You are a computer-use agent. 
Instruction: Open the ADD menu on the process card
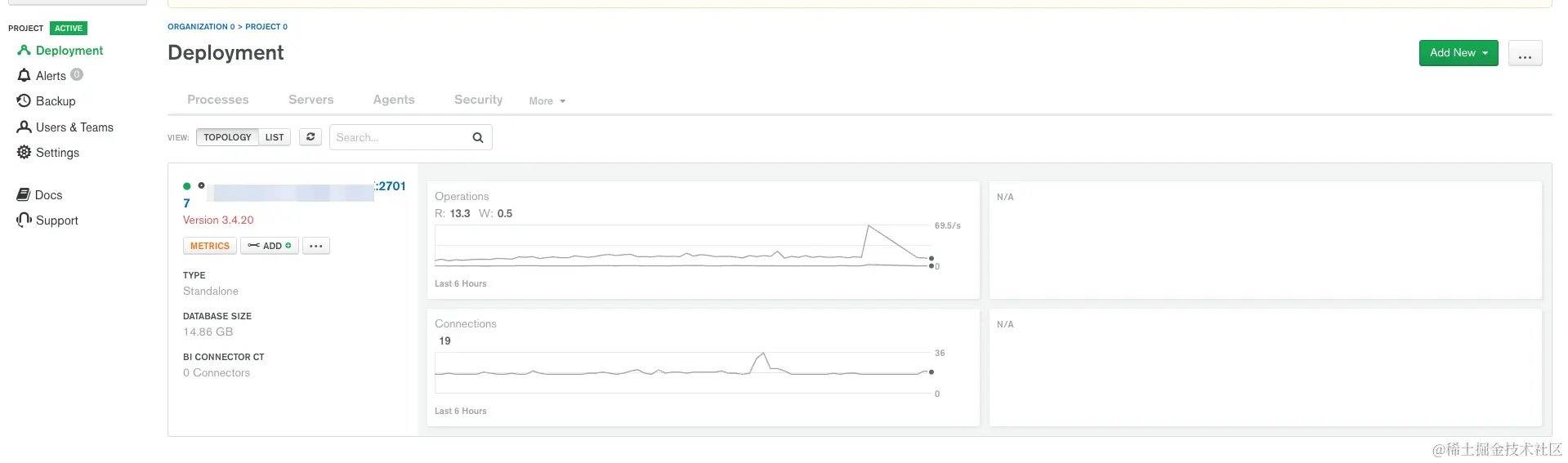(x=270, y=246)
